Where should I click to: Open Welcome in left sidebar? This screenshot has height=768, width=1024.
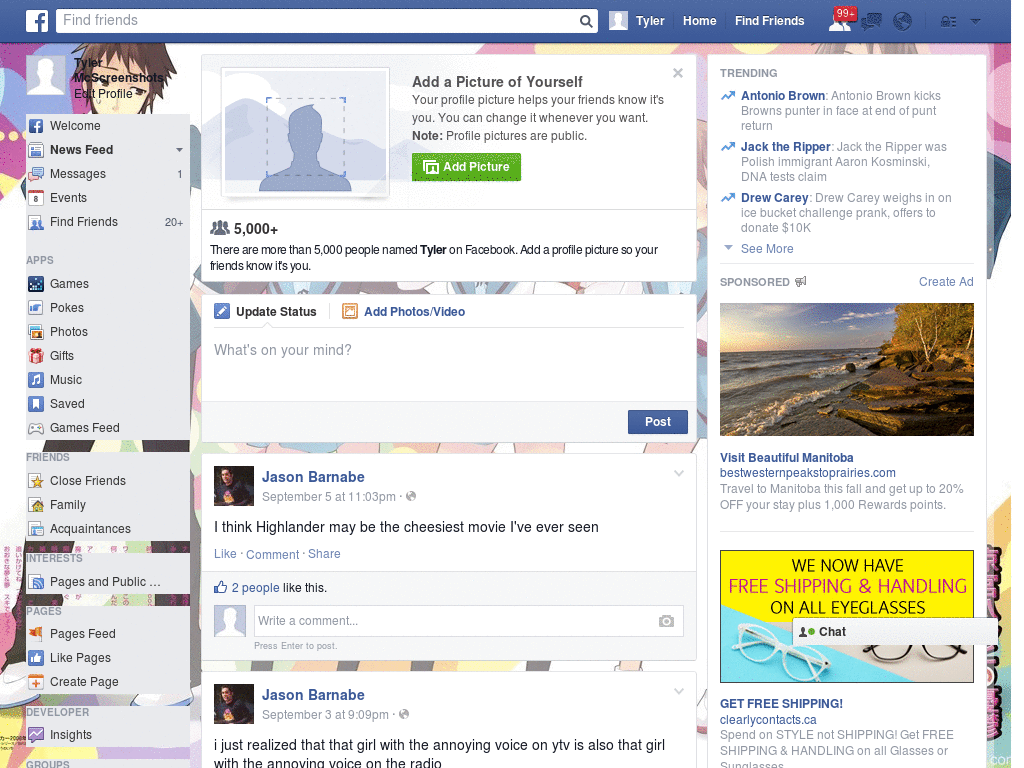click(x=108, y=126)
